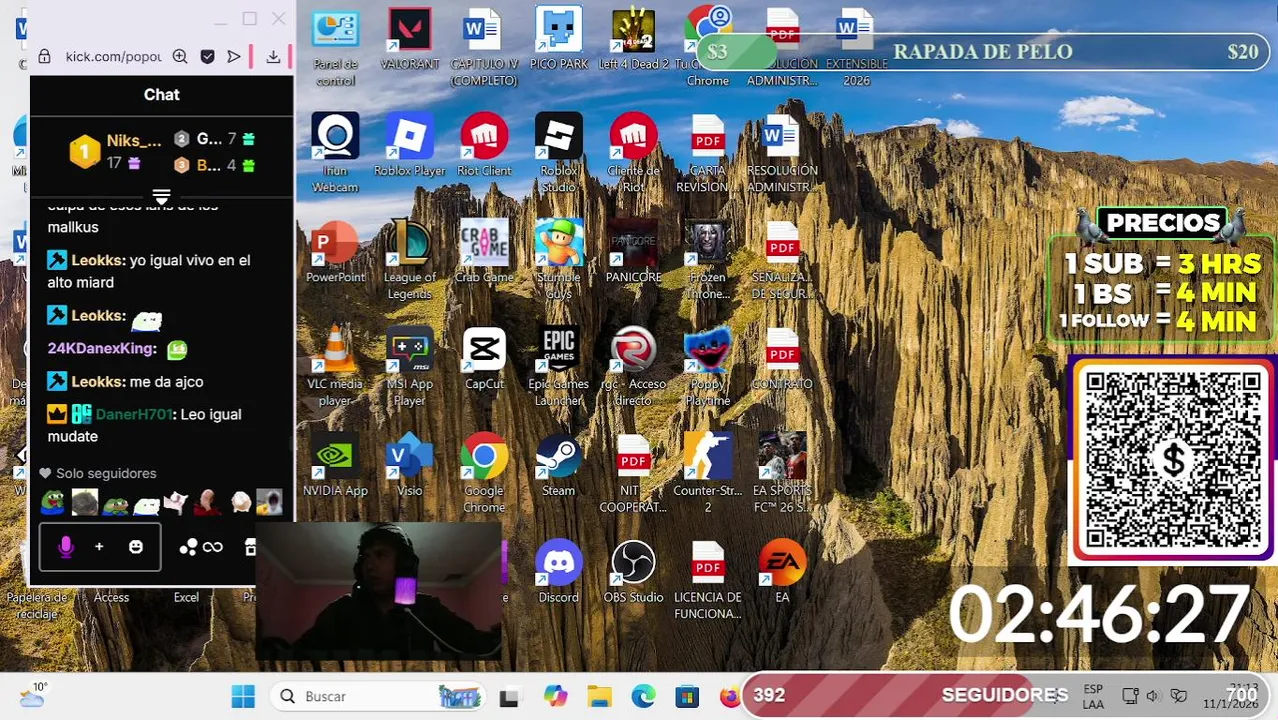Open Panel de control shortcut

[x=335, y=47]
